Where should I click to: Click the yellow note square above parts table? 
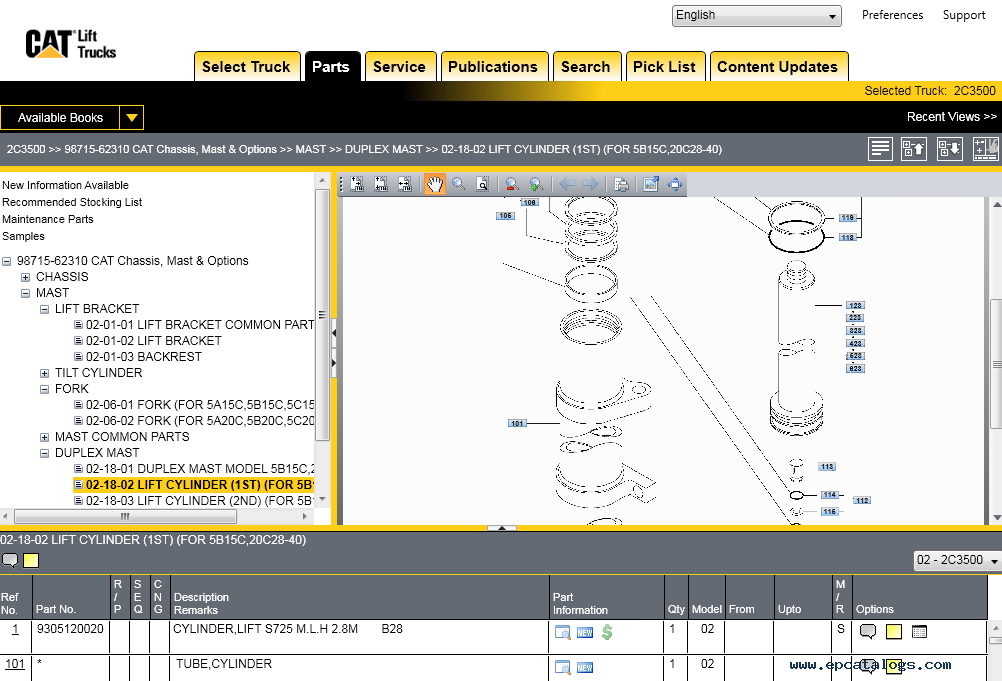pos(31,561)
